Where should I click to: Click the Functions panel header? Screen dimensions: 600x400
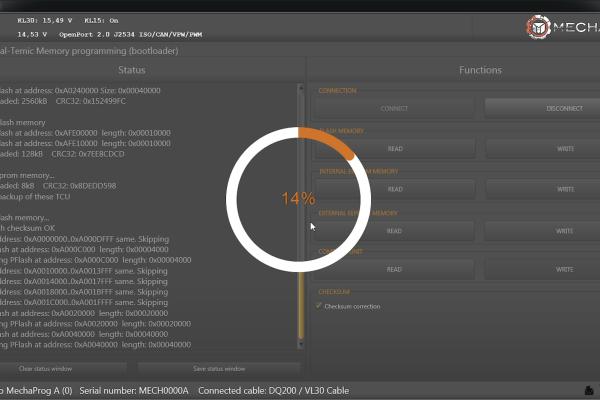tap(480, 70)
